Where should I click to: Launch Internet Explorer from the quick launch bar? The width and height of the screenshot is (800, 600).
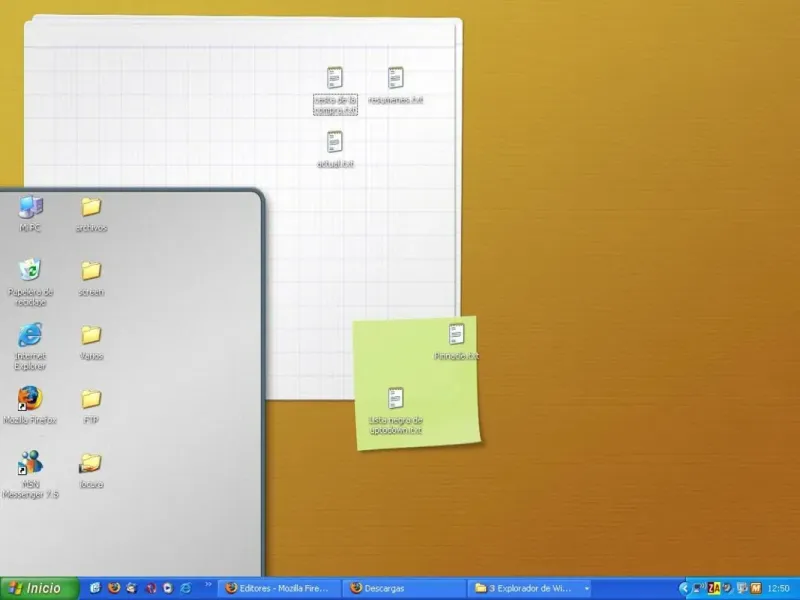tap(186, 588)
